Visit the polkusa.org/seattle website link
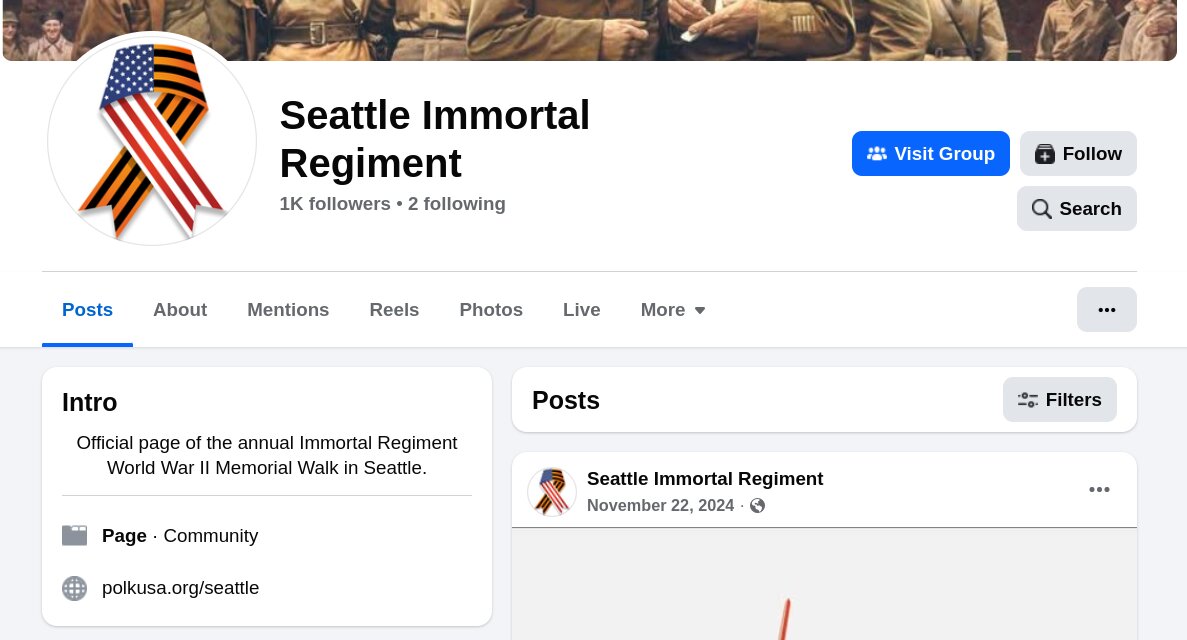 (180, 588)
